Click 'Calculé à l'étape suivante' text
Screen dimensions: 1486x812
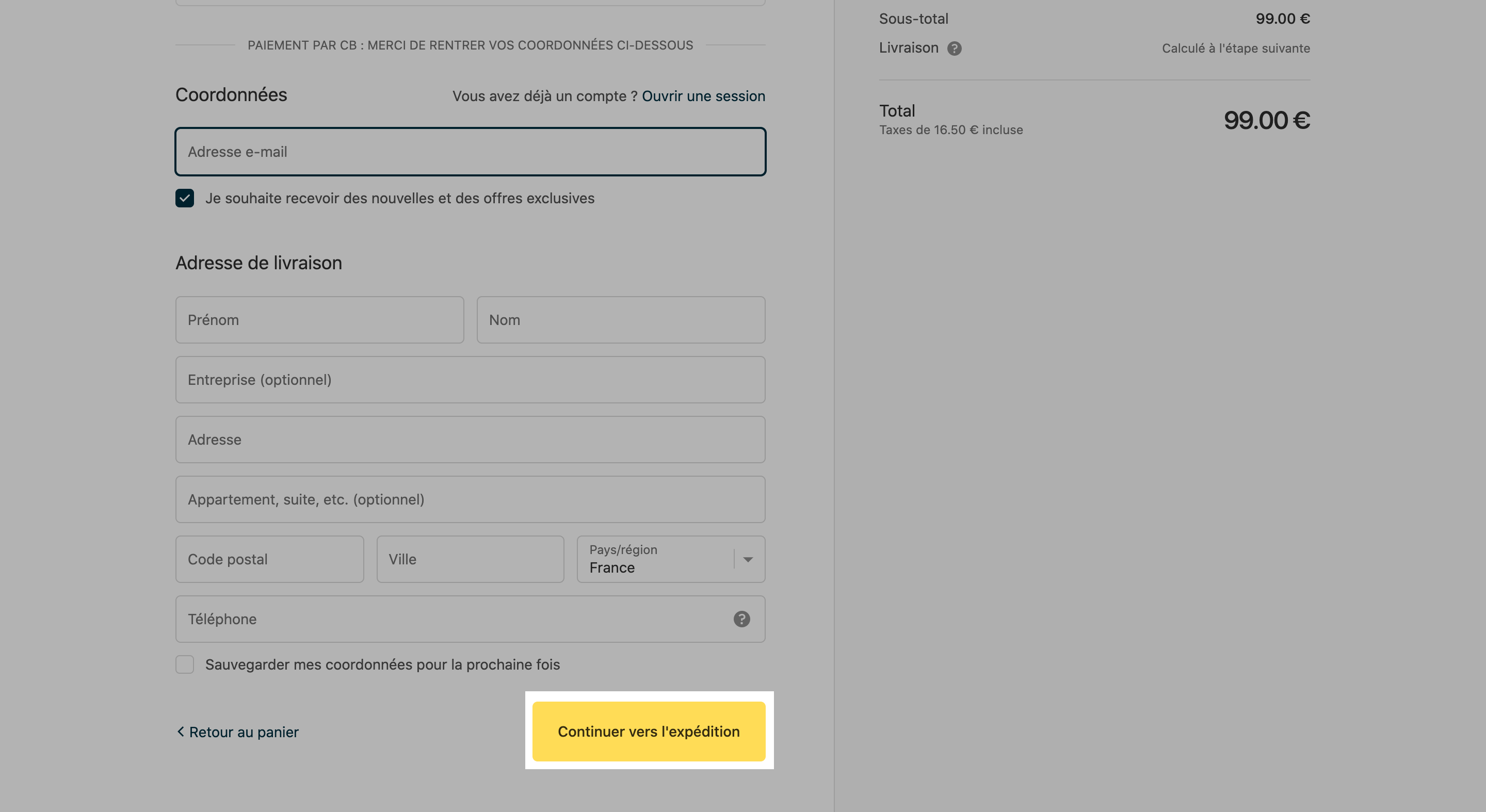[1236, 48]
